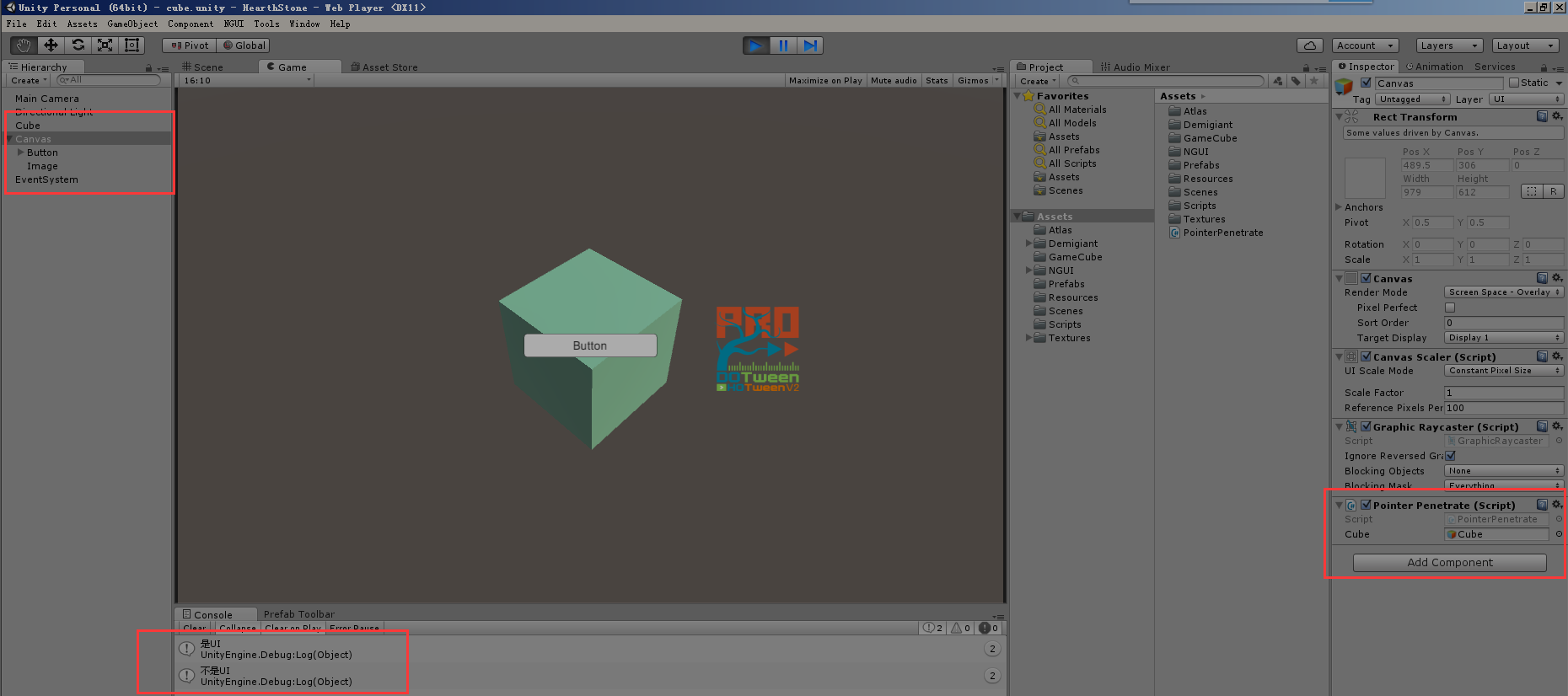
Task: Switch to the Animation tab
Action: [1434, 67]
